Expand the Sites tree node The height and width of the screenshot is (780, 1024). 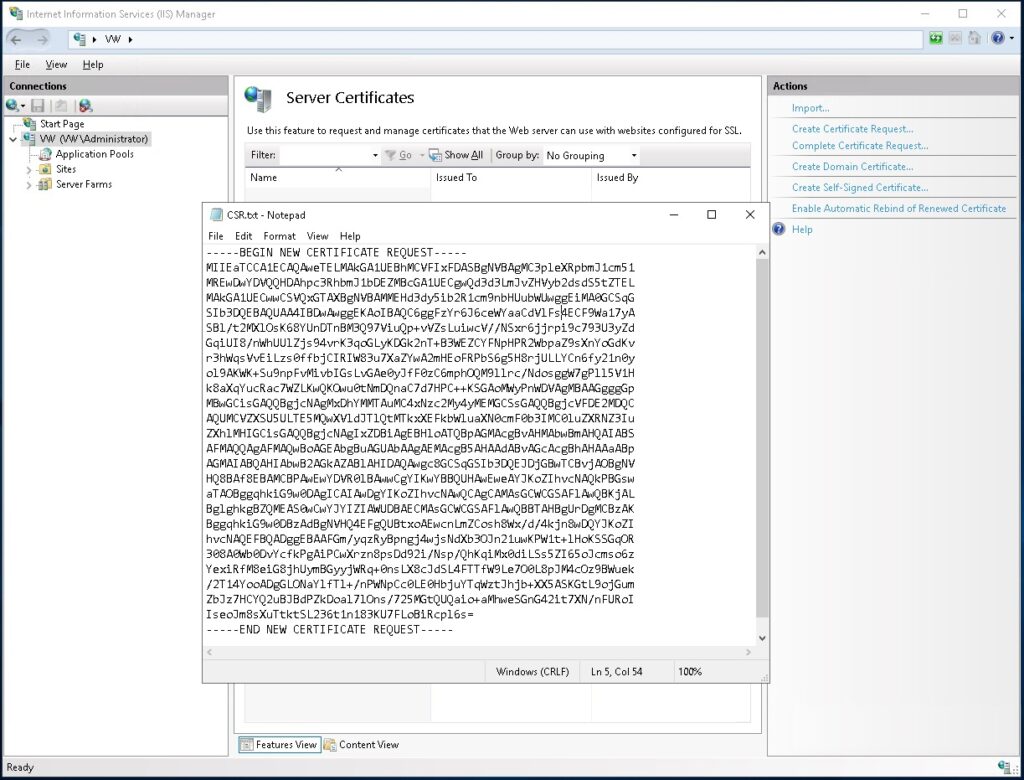[x=29, y=170]
